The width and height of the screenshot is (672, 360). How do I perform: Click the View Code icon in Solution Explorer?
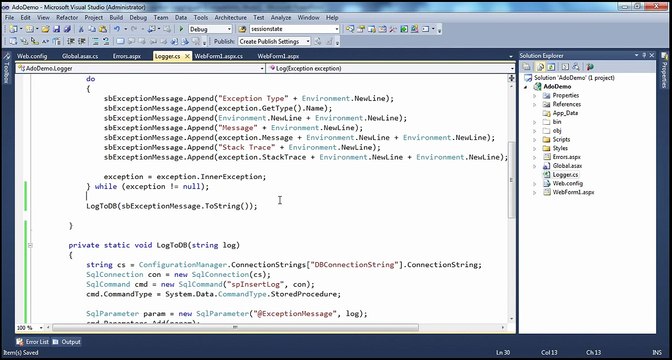565,67
